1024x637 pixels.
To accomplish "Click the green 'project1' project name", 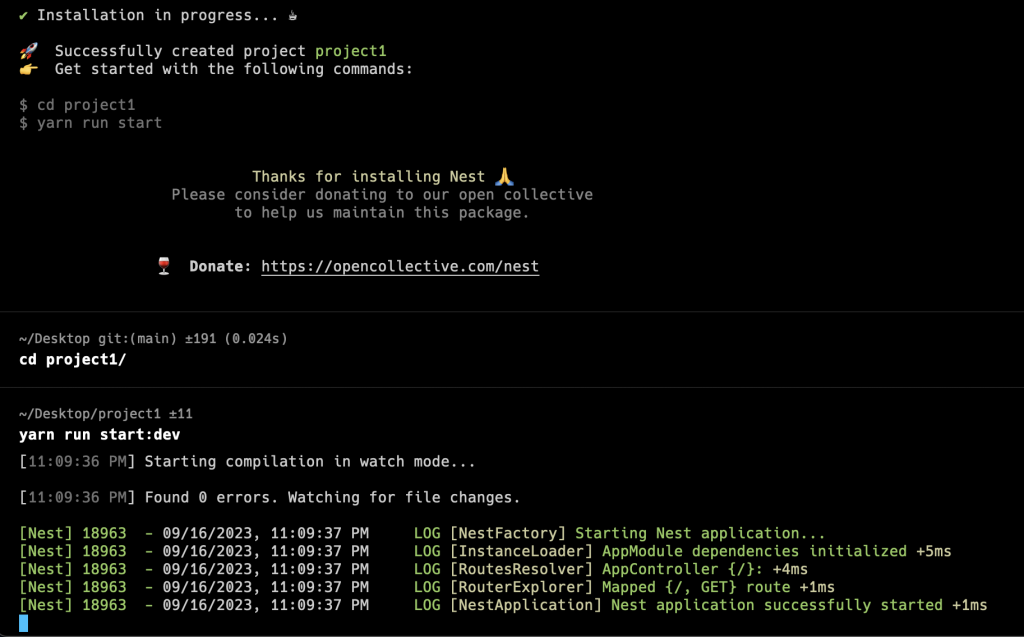I will tap(350, 51).
